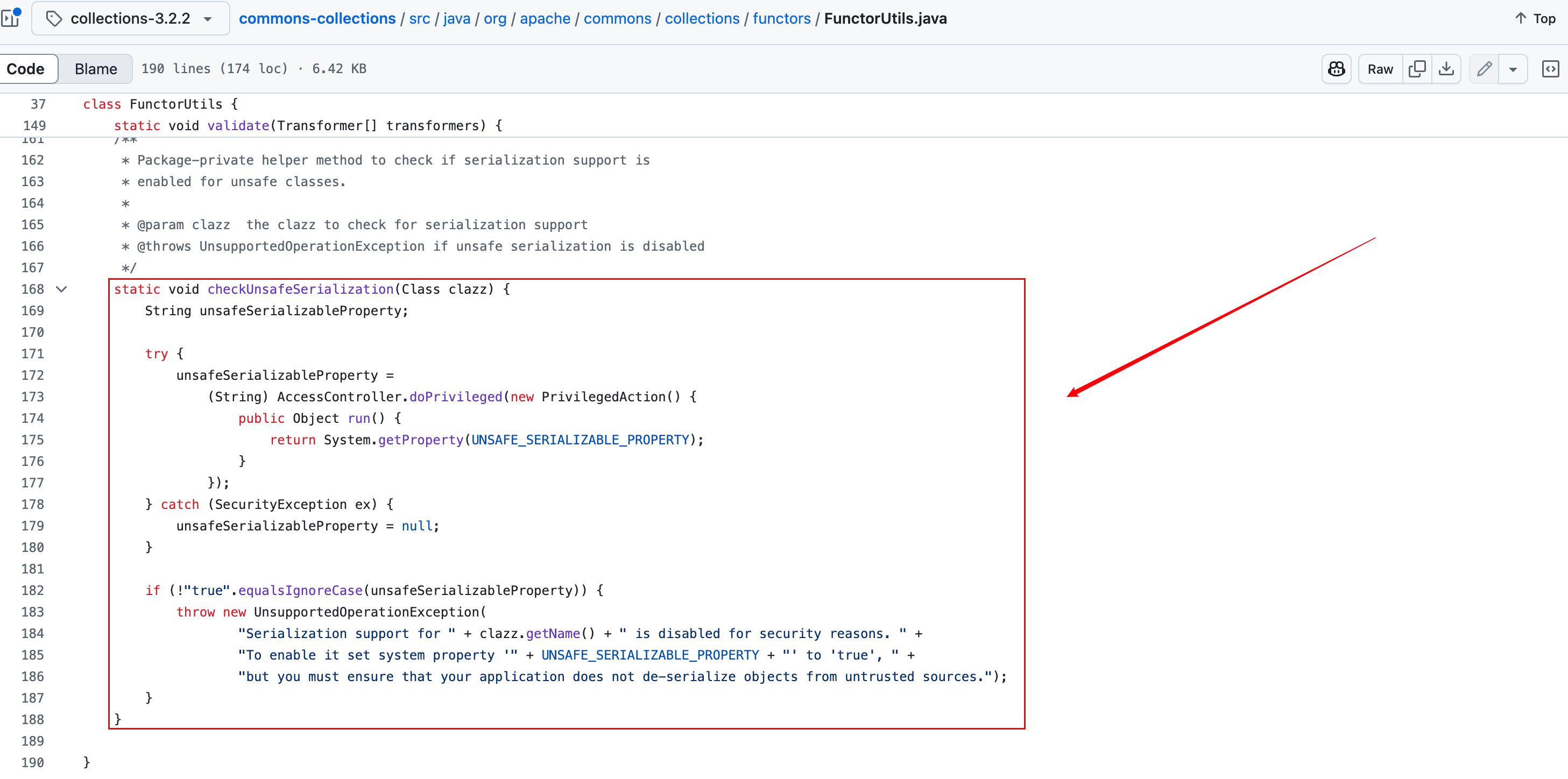
Task: Switch to Blame view tab
Action: click(96, 69)
